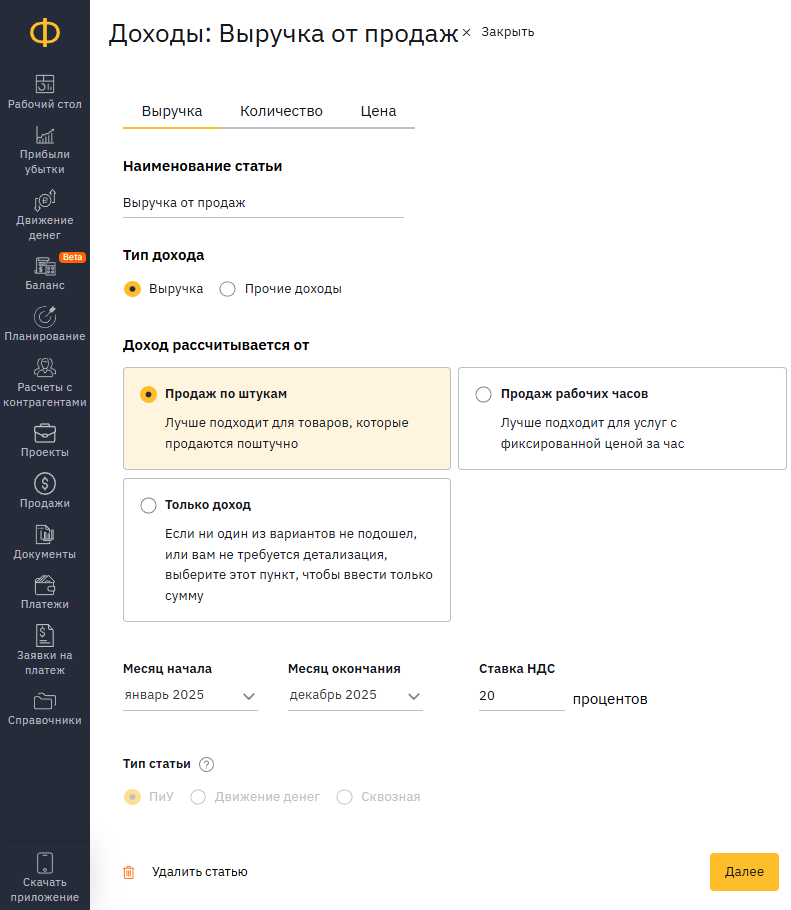Click the Удалить статью link
Image resolution: width=791 pixels, height=910 pixels.
(200, 872)
